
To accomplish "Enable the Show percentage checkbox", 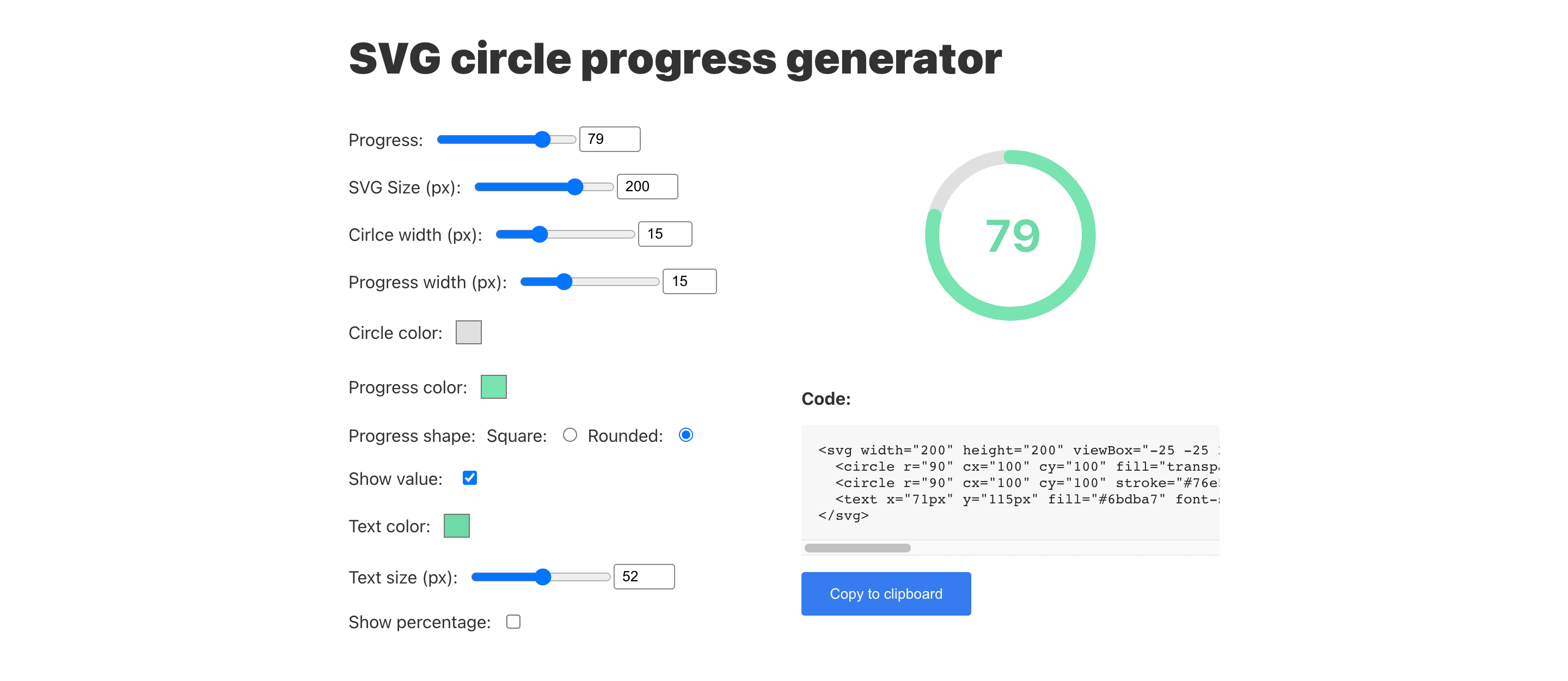I will (514, 621).
